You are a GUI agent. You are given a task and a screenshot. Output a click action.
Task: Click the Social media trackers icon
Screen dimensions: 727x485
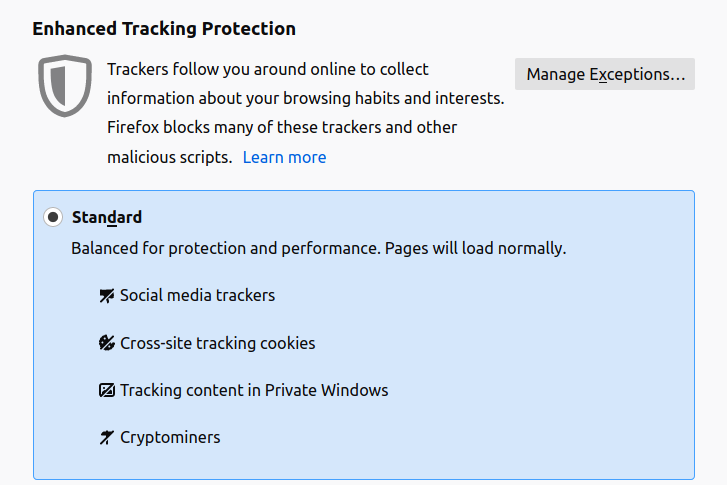point(107,295)
